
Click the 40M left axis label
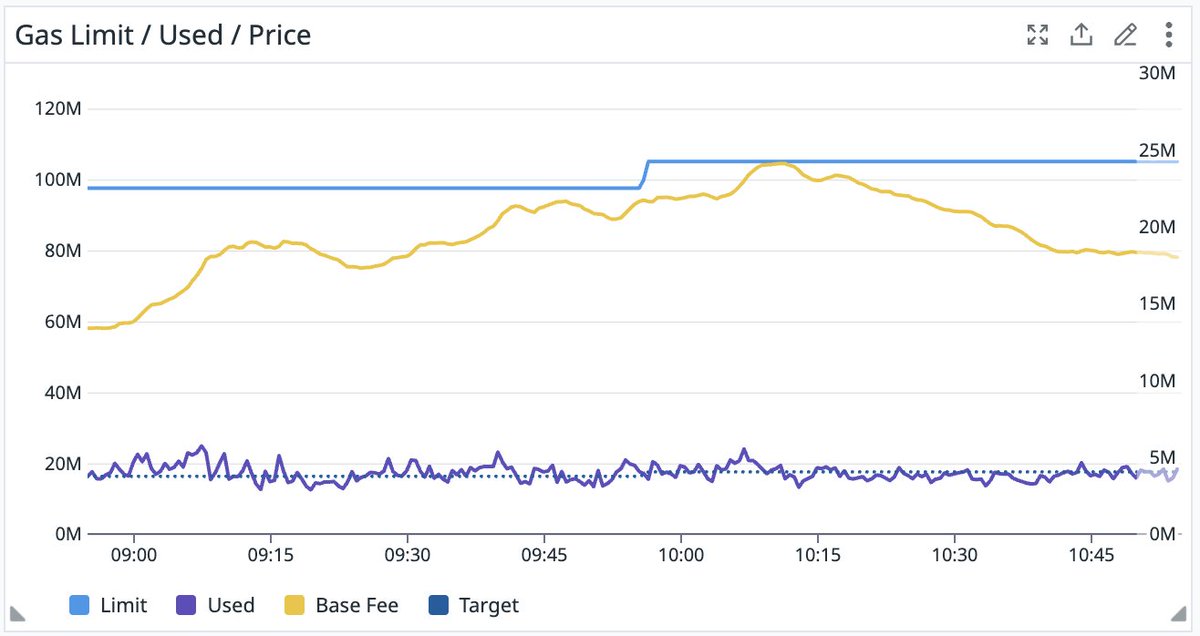click(62, 392)
